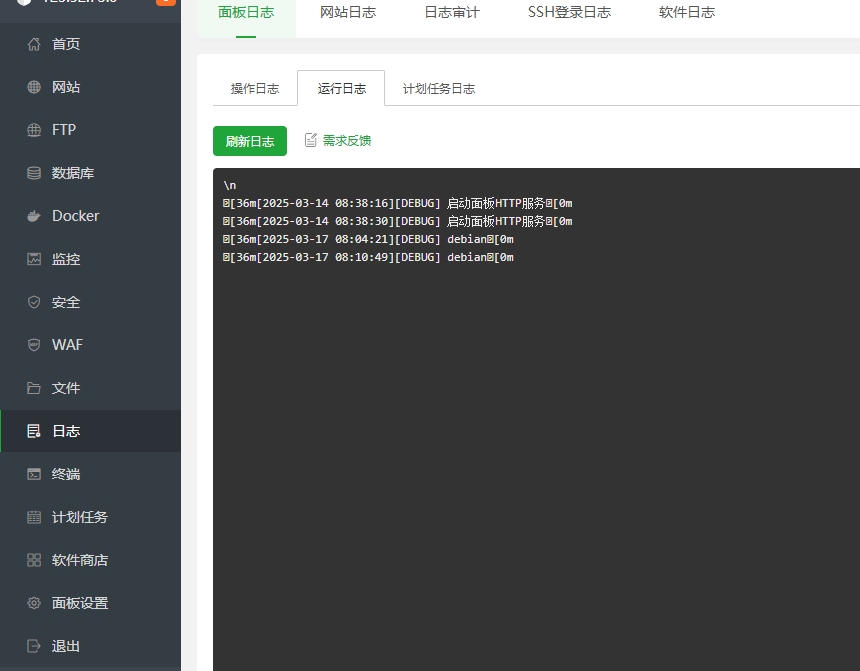Image resolution: width=860 pixels, height=671 pixels.
Task: Click the globe icon beside 网站
Action: click(x=34, y=87)
